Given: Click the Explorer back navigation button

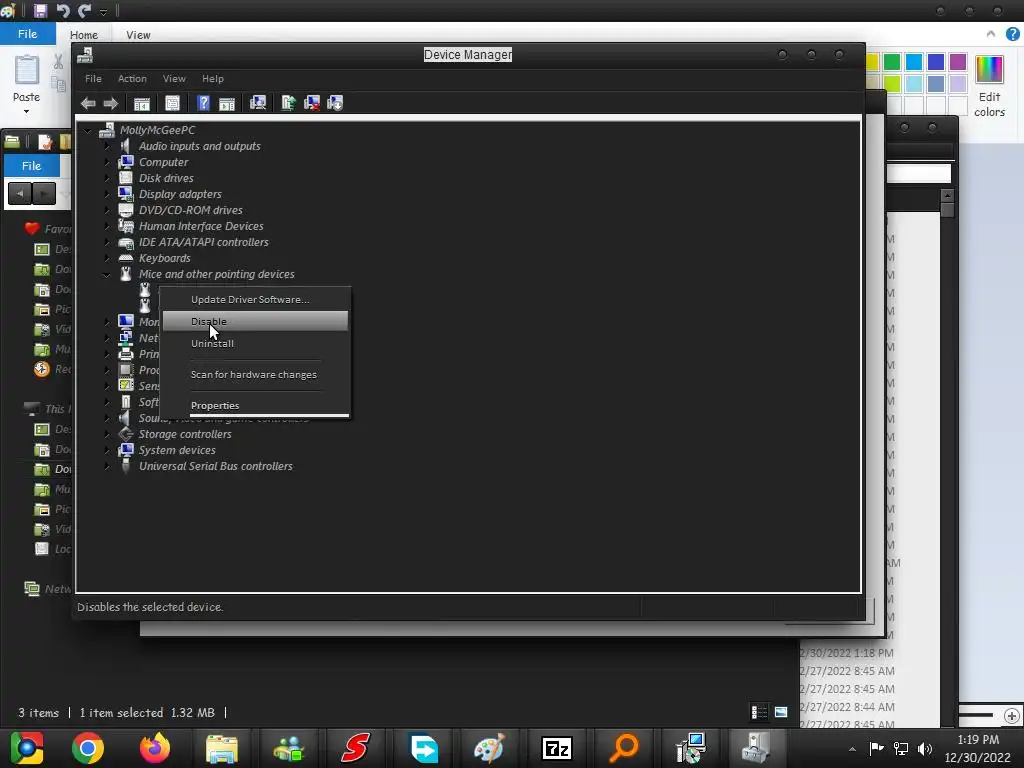Looking at the screenshot, I should pos(20,193).
